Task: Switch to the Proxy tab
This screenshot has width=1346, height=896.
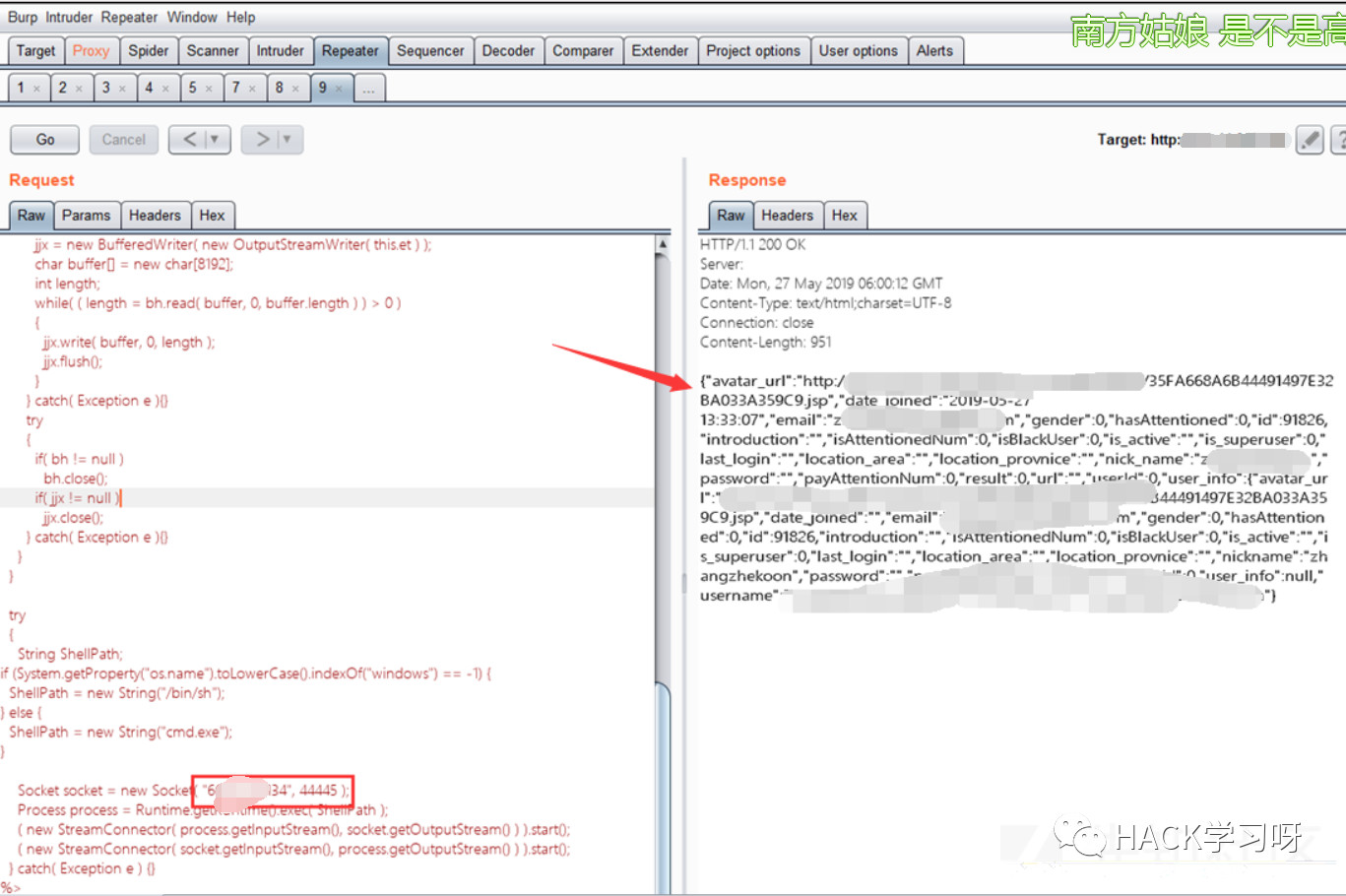Action: coord(91,51)
